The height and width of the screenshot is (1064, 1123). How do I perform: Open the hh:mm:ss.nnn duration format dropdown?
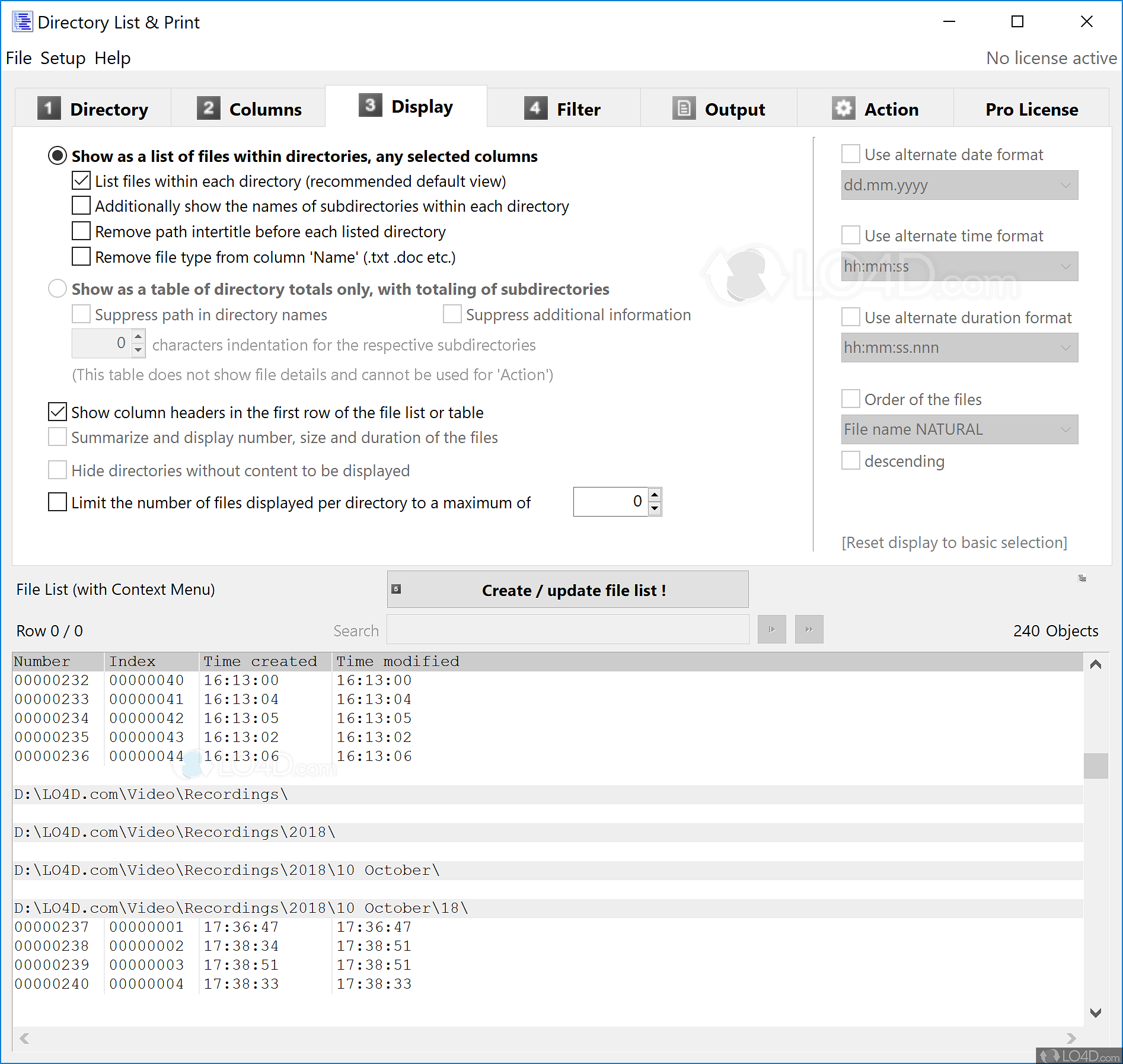959,348
